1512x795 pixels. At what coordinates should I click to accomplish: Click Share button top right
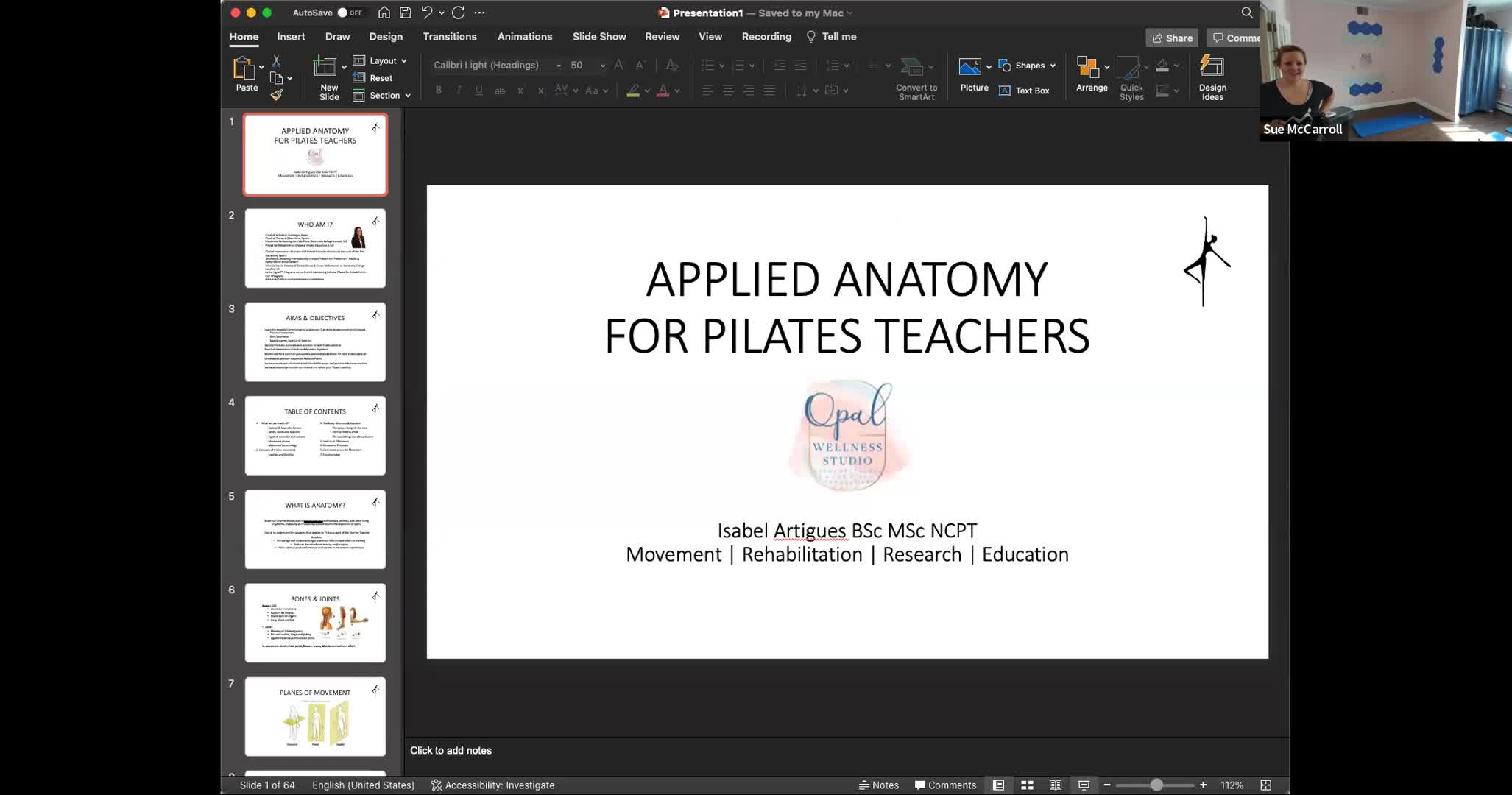1172,37
